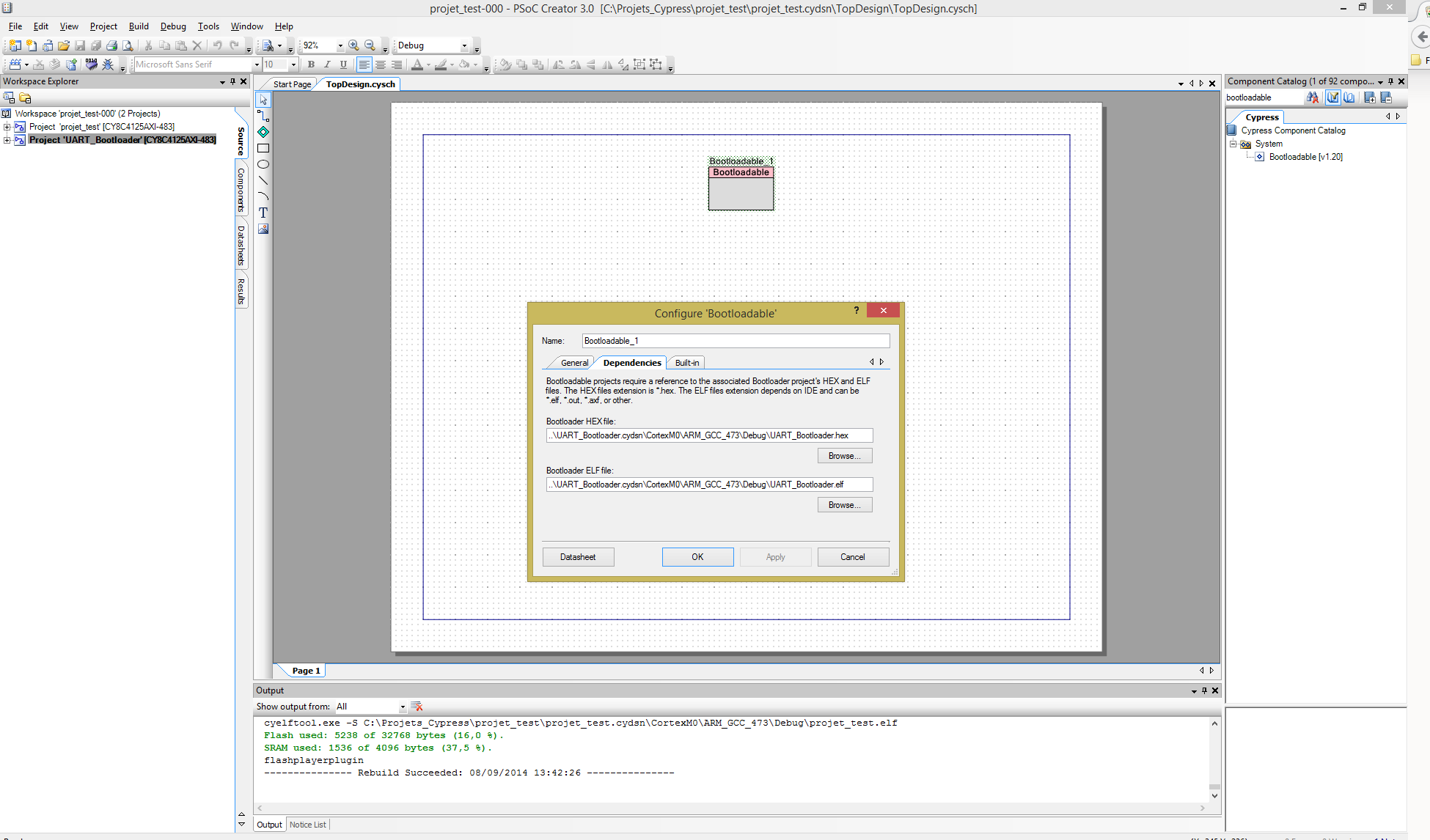Switch to the General tab
The width and height of the screenshot is (1430, 840).
pos(574,363)
